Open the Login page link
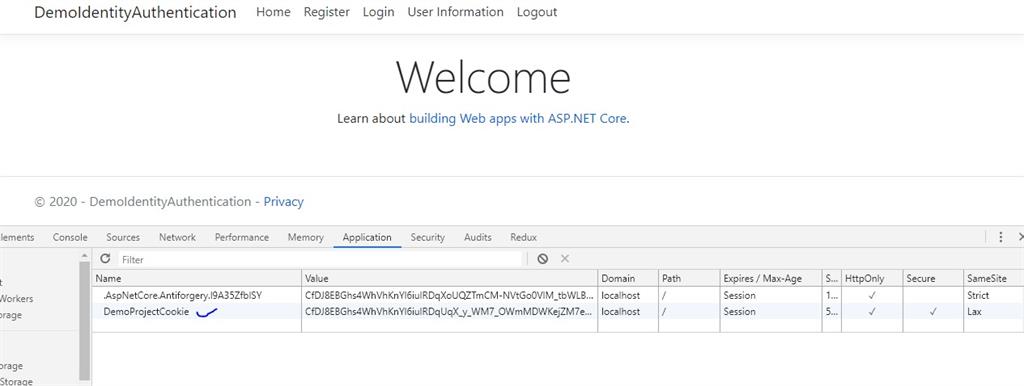 click(378, 12)
